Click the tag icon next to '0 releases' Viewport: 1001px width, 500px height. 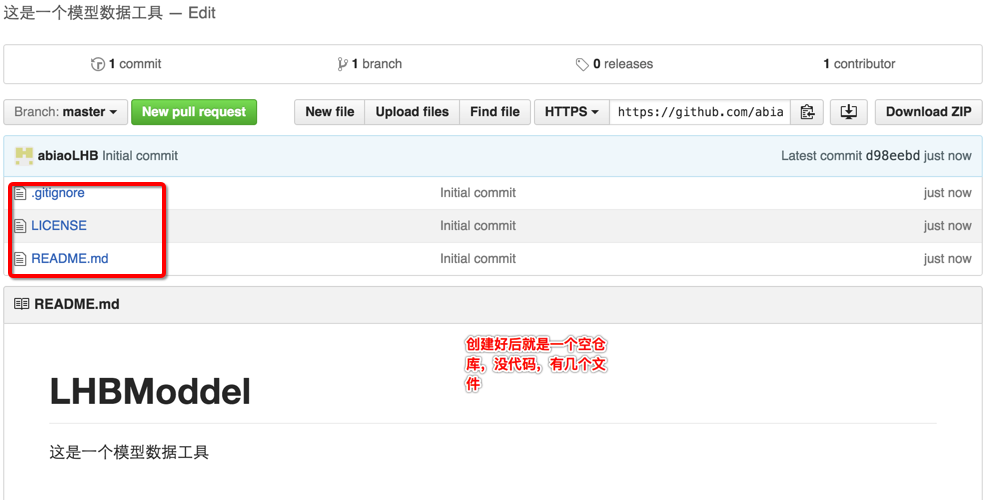(582, 64)
